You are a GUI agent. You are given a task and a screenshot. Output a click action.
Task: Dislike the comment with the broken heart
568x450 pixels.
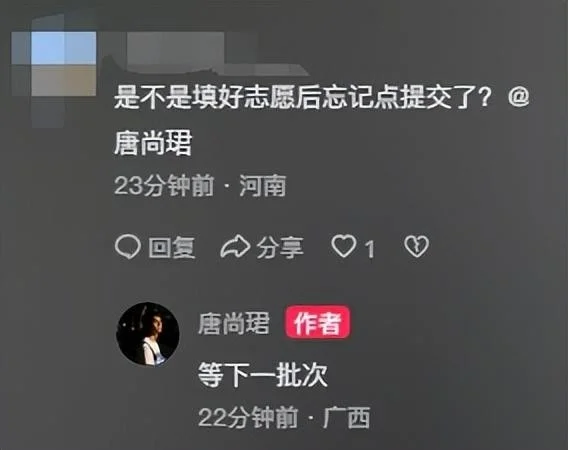click(x=417, y=246)
